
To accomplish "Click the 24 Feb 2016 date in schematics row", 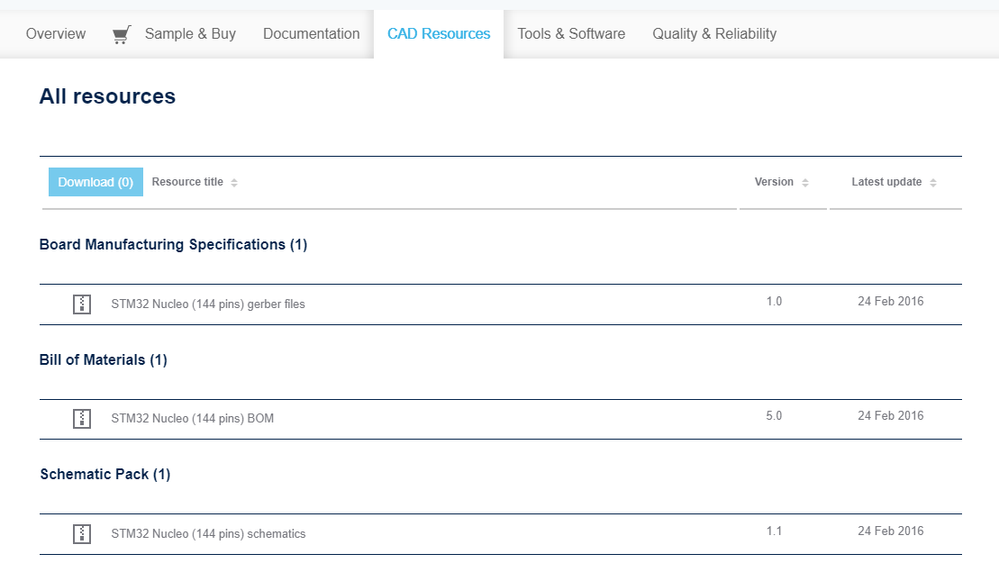I will click(891, 531).
